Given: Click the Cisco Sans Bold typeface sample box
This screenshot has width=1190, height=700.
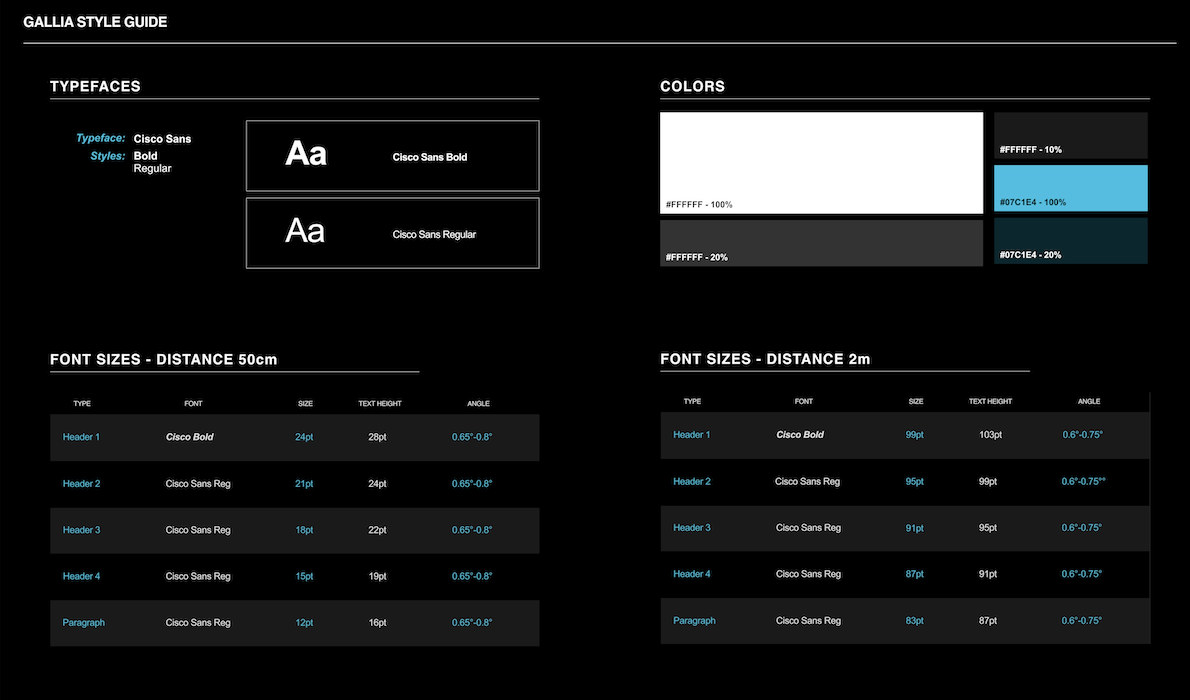Looking at the screenshot, I should pos(392,156).
